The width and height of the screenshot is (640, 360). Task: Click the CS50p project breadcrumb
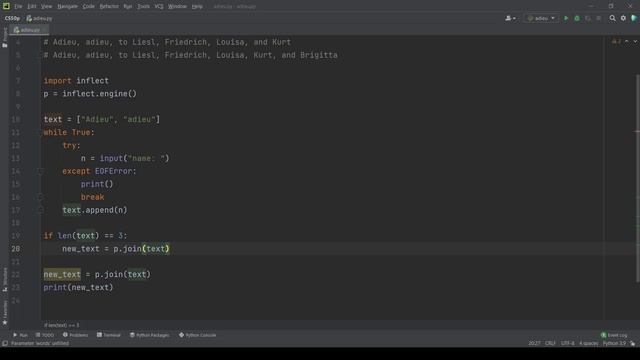tap(12, 18)
